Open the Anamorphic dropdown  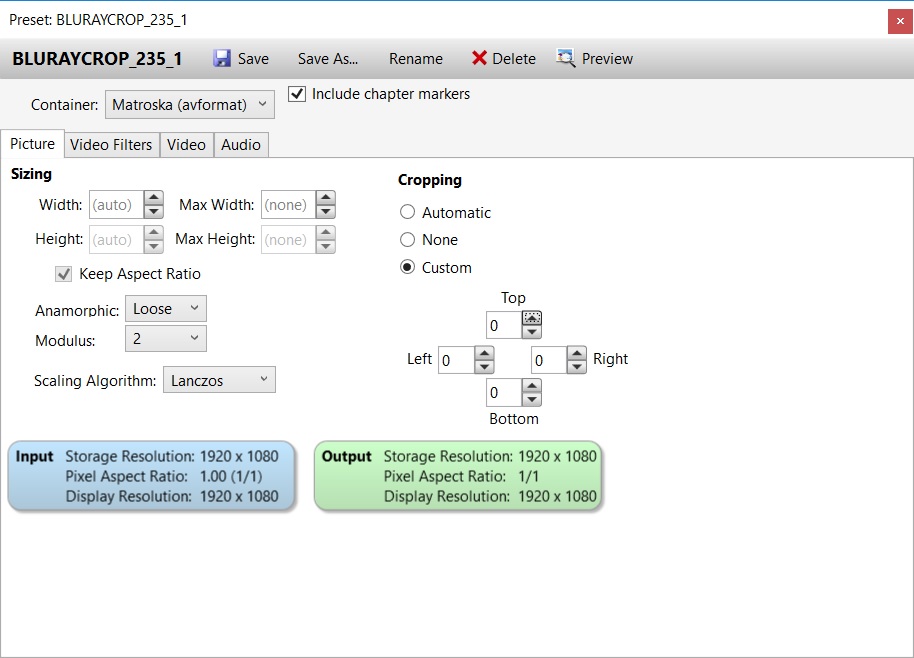166,309
